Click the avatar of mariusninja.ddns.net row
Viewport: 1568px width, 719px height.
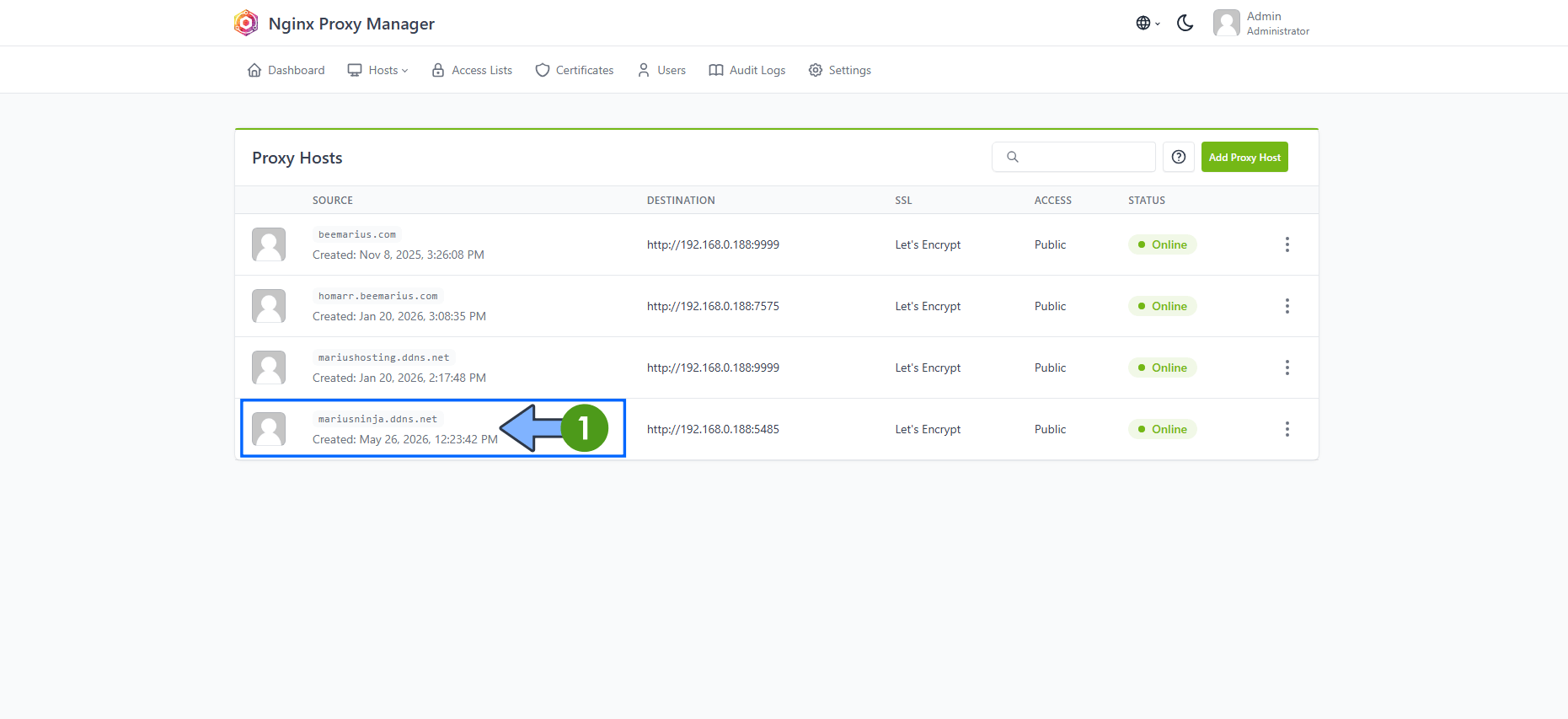(269, 429)
